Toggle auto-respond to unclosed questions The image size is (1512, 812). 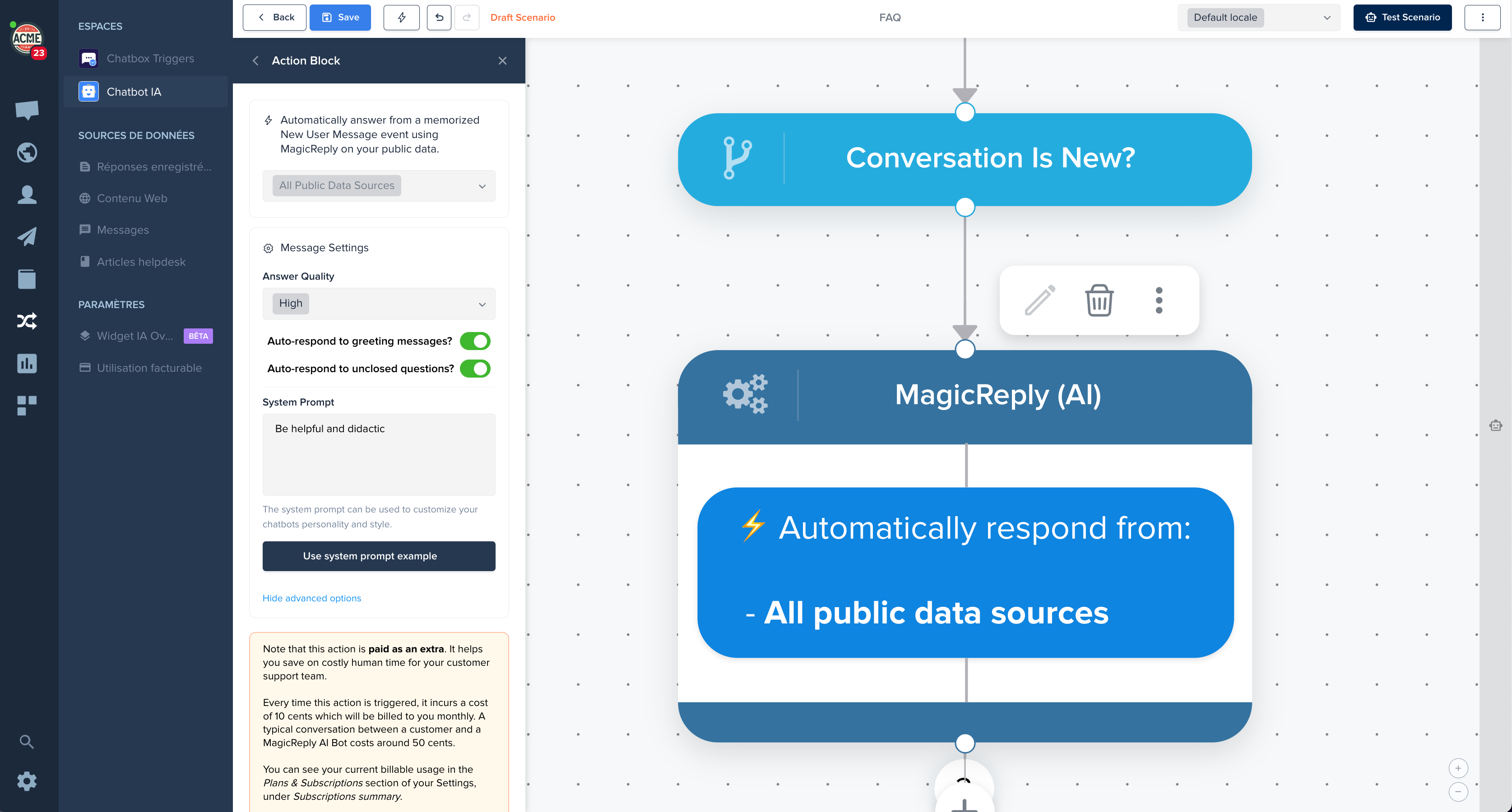(x=475, y=369)
